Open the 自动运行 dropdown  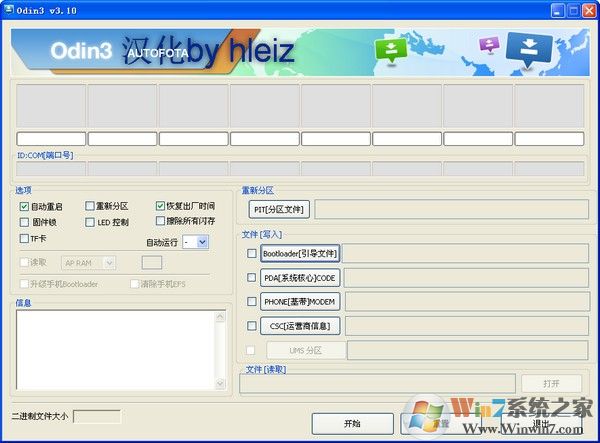tap(202, 242)
